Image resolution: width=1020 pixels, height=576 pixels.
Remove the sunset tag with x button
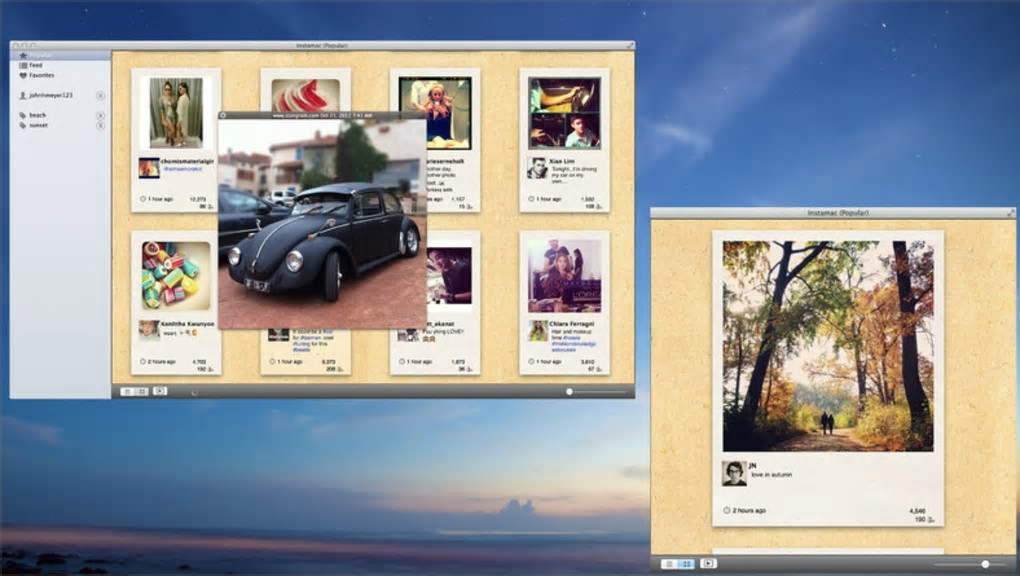[100, 126]
